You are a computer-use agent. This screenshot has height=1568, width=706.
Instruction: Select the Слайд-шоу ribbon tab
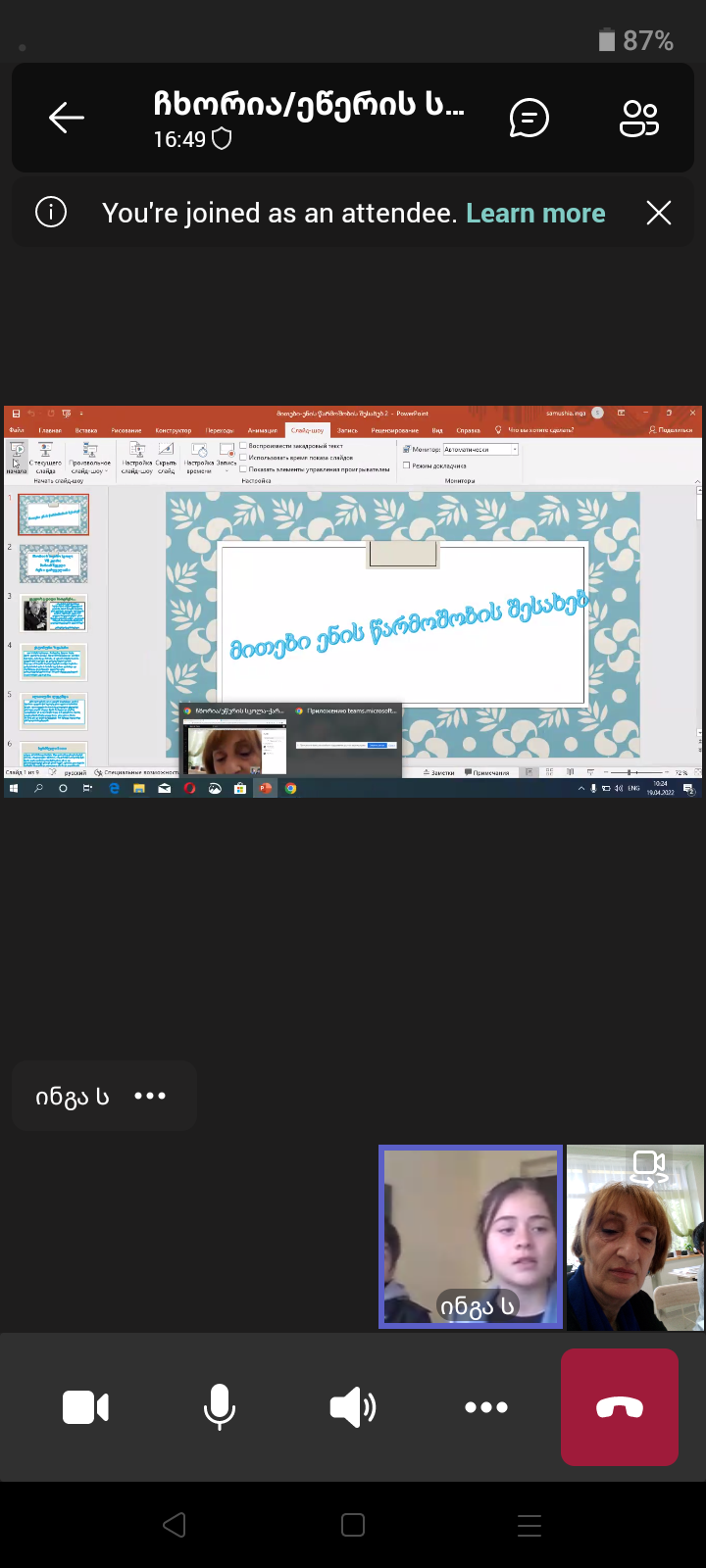point(307,430)
